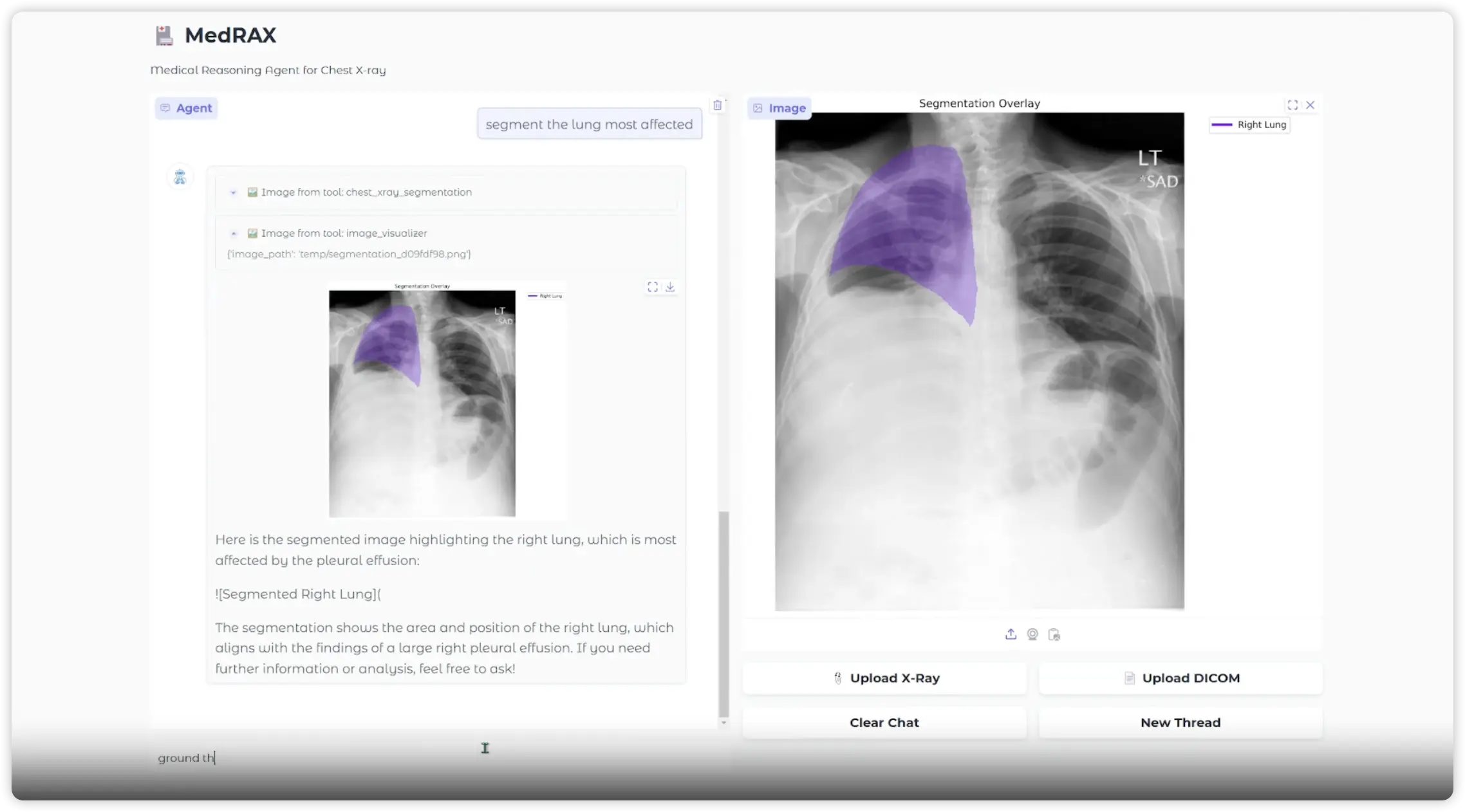Click the Image panel label
Viewport: 1465px width, 812px height.
[x=779, y=108]
